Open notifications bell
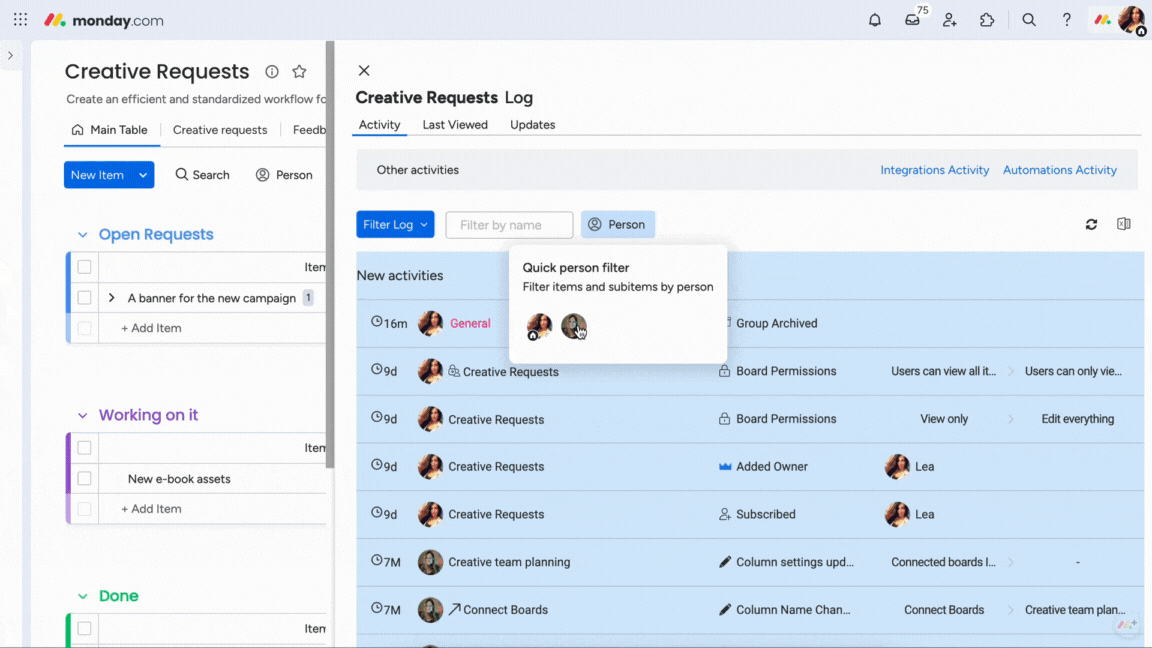Screen dimensions: 1152x648 (874, 19)
